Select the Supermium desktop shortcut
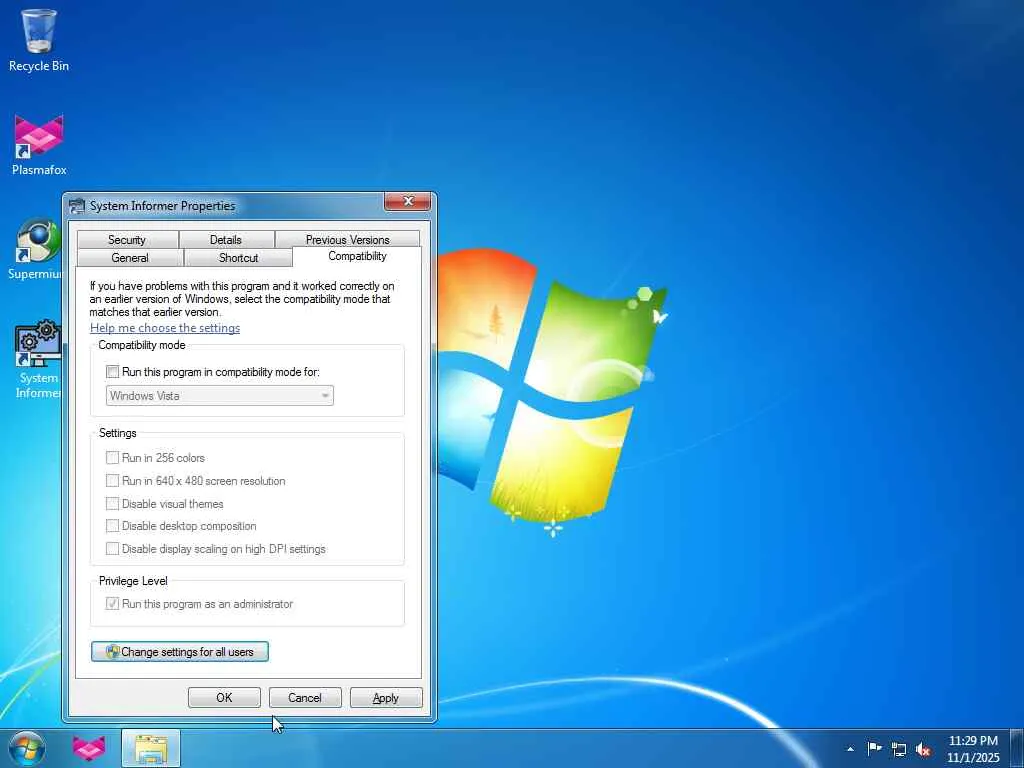Image resolution: width=1024 pixels, height=768 pixels. point(36,249)
